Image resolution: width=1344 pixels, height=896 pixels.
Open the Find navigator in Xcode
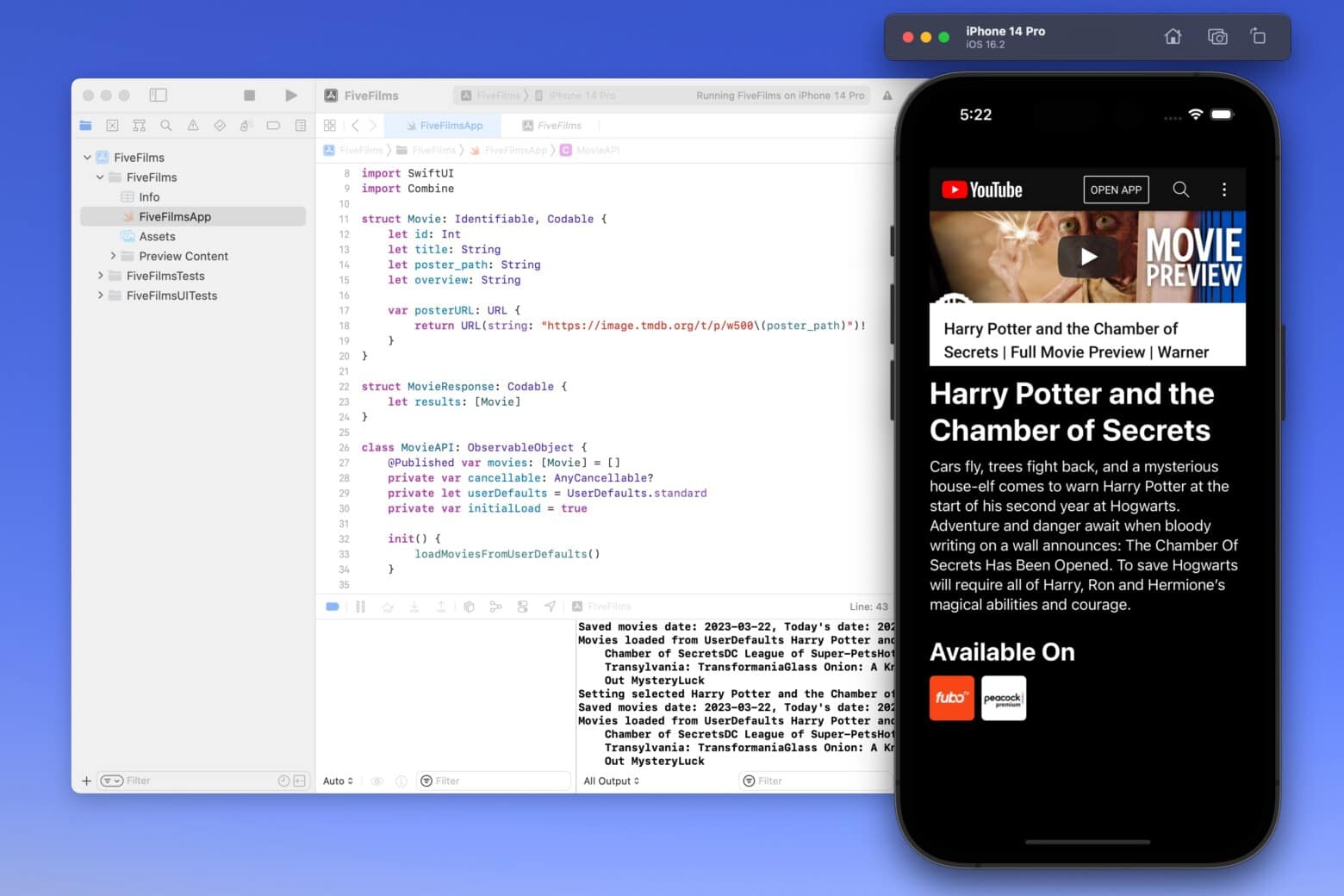[x=166, y=125]
